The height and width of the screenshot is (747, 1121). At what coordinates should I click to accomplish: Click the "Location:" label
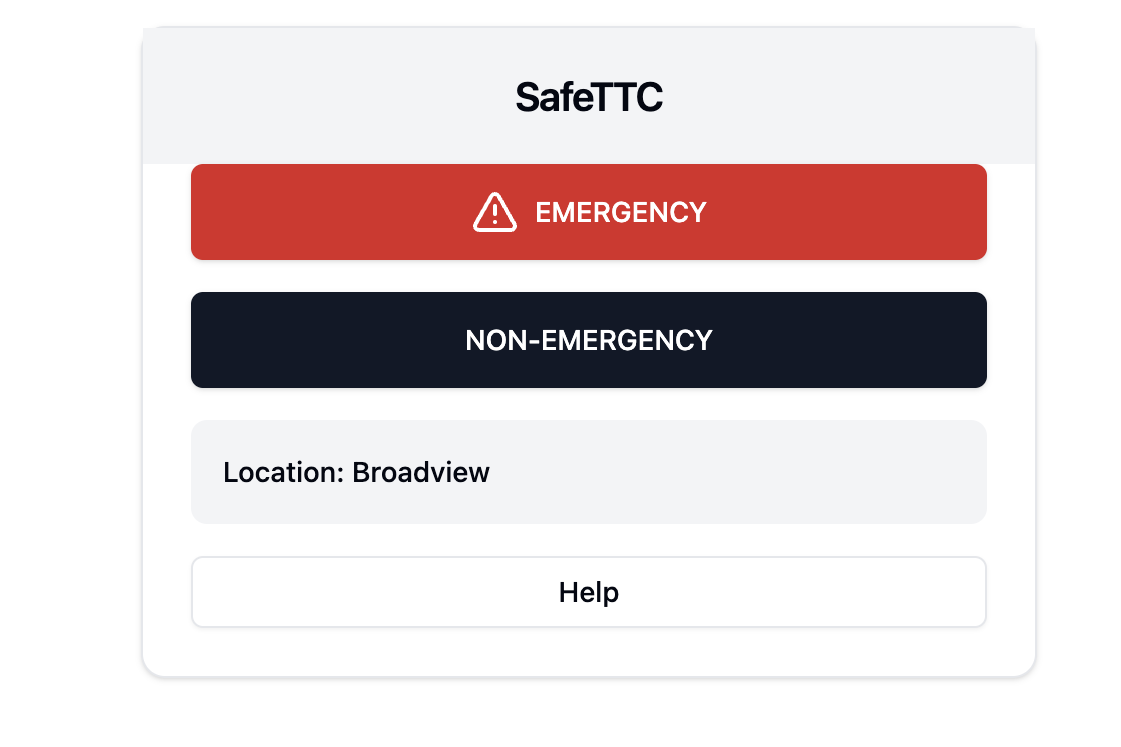tap(284, 473)
